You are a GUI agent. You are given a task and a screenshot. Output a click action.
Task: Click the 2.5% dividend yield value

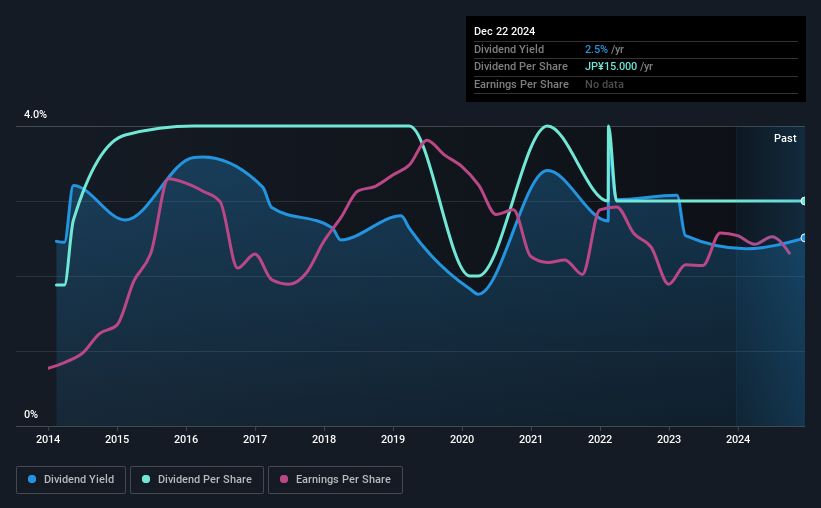pyautogui.click(x=596, y=49)
